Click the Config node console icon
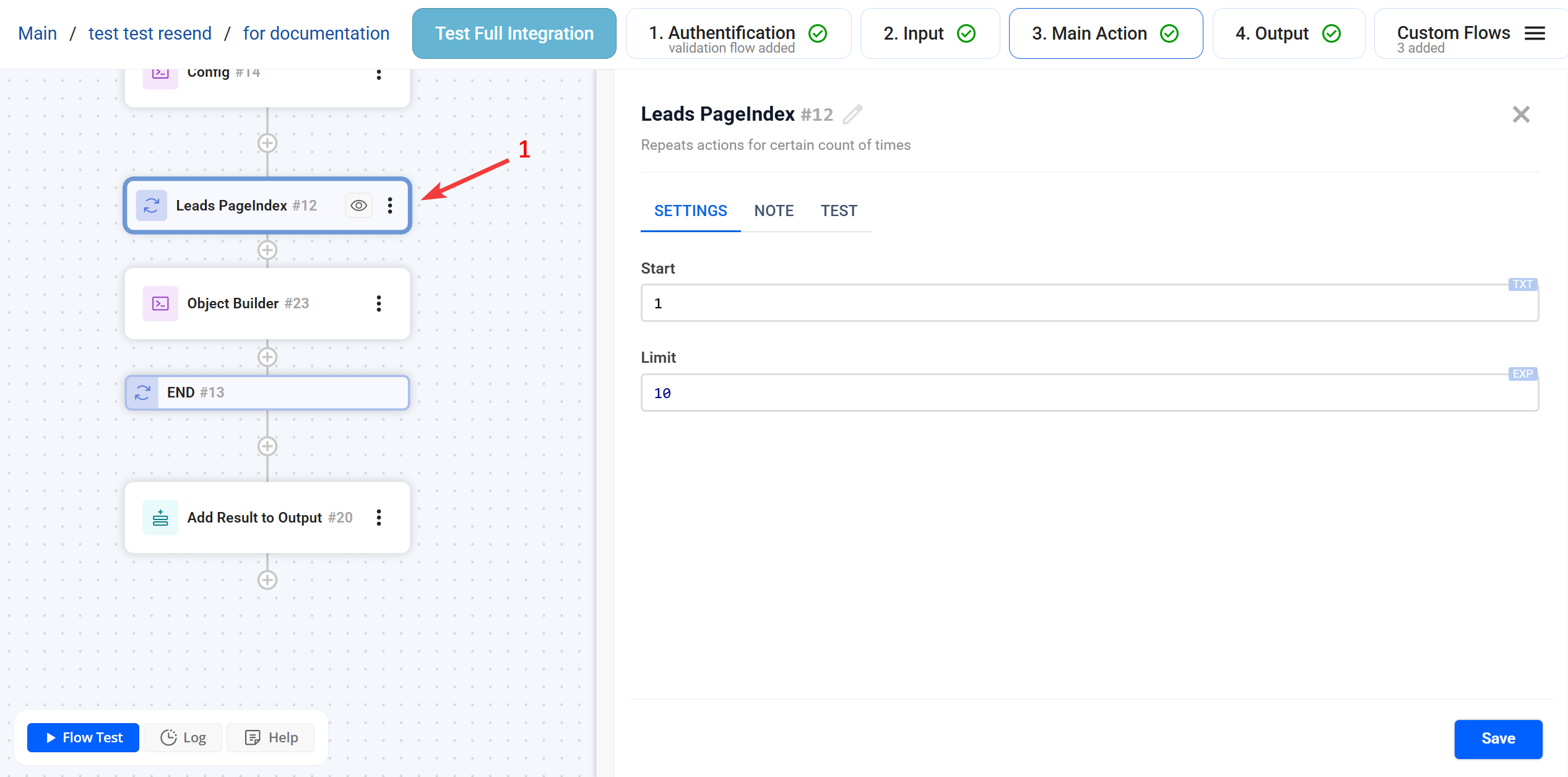 [160, 72]
